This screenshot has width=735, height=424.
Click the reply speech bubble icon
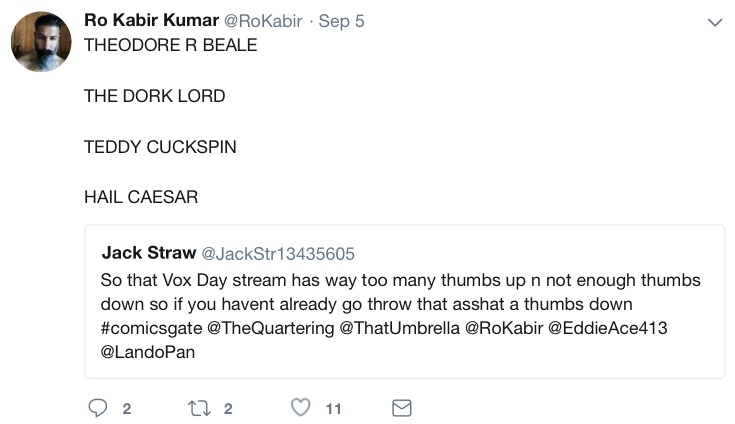pyautogui.click(x=98, y=408)
